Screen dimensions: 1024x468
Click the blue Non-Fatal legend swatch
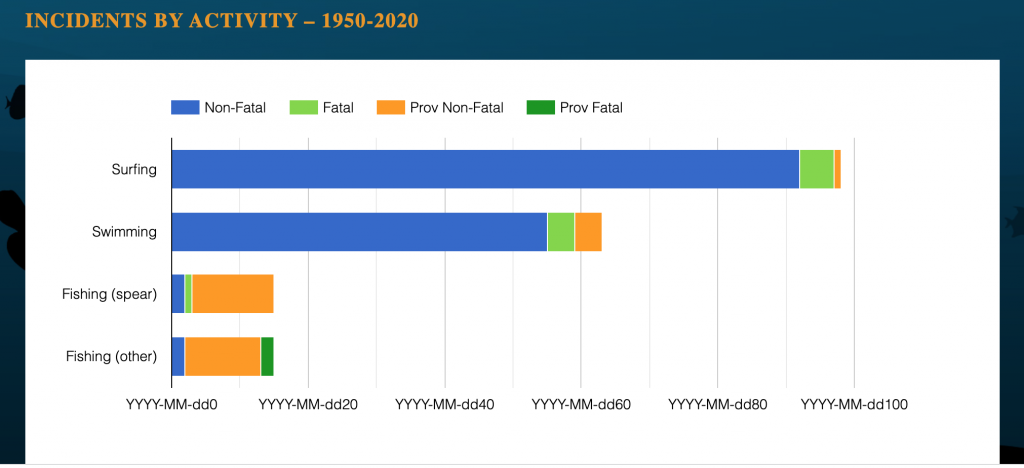click(x=184, y=107)
